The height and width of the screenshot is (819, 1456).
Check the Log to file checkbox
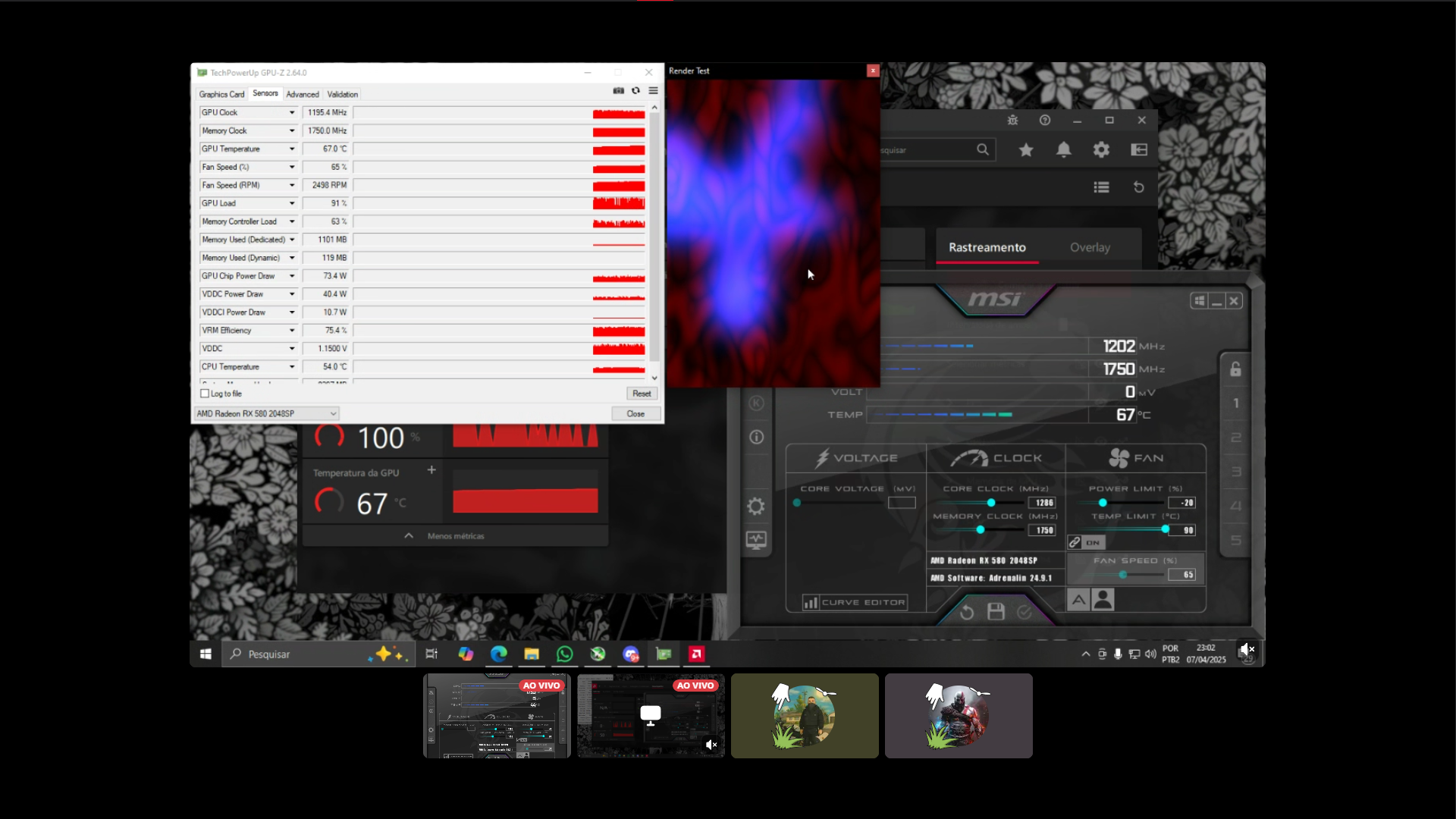(205, 394)
